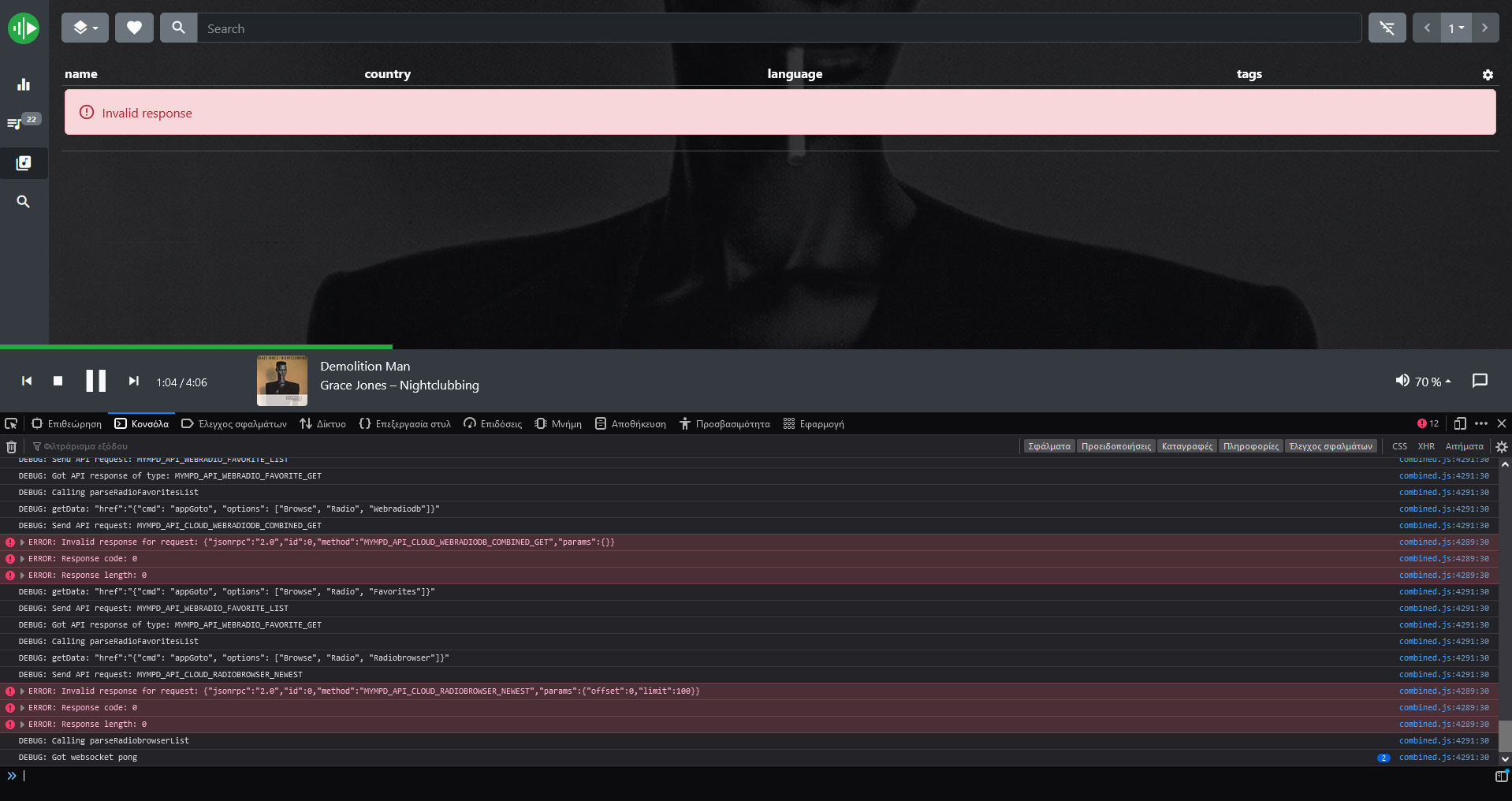The width and height of the screenshot is (1512, 801).
Task: Switch to the Αποθήκευση tab
Action: pos(631,423)
